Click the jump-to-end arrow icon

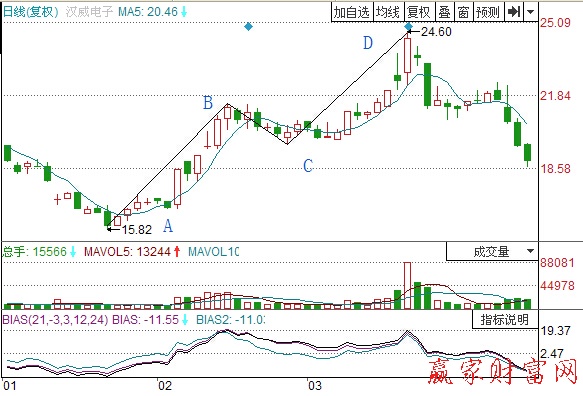click(514, 12)
